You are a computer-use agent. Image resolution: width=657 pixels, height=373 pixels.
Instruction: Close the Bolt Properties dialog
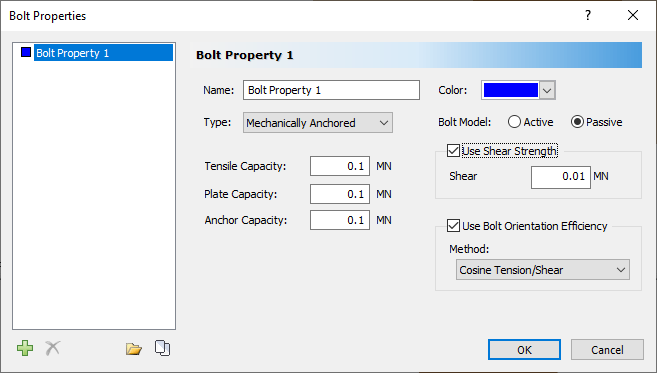[633, 16]
